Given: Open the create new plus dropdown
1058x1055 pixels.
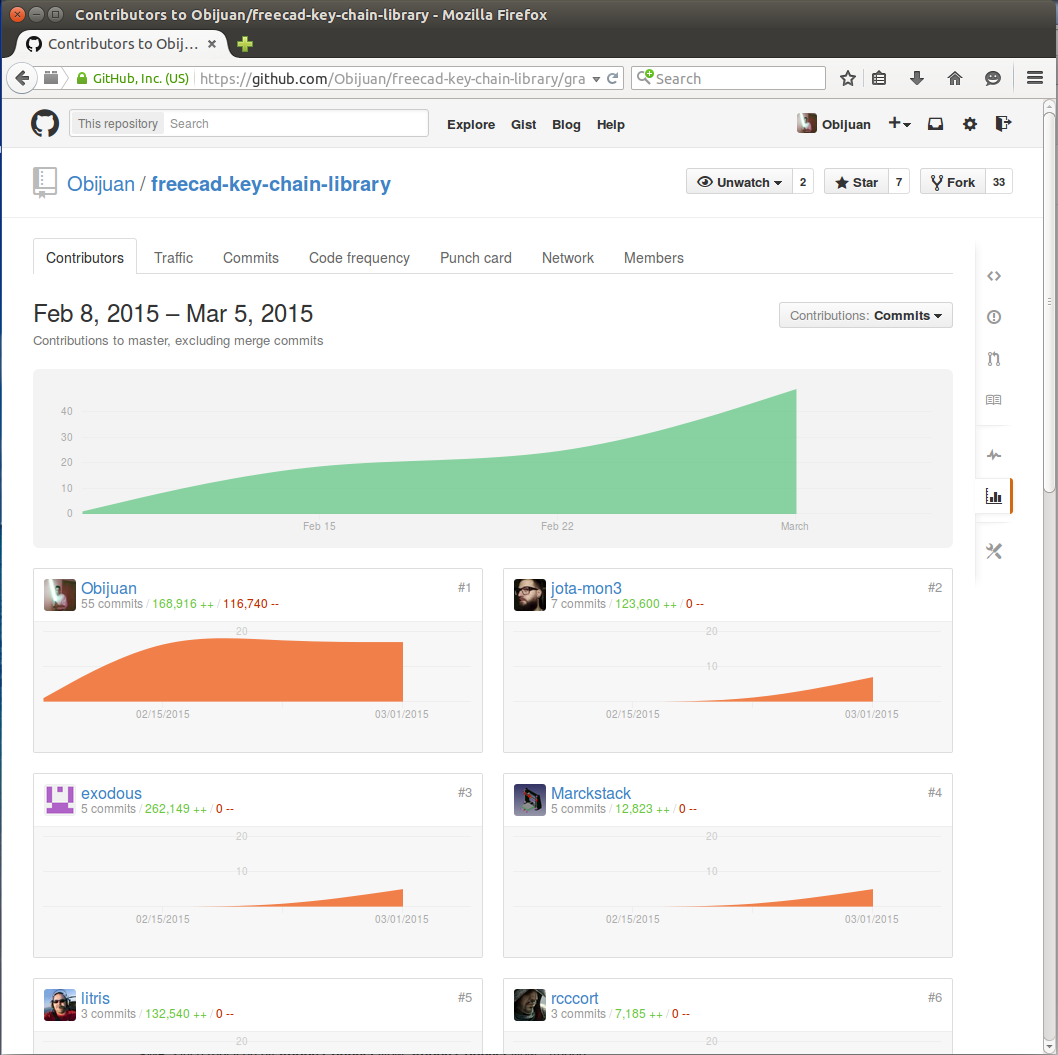Looking at the screenshot, I should (899, 124).
